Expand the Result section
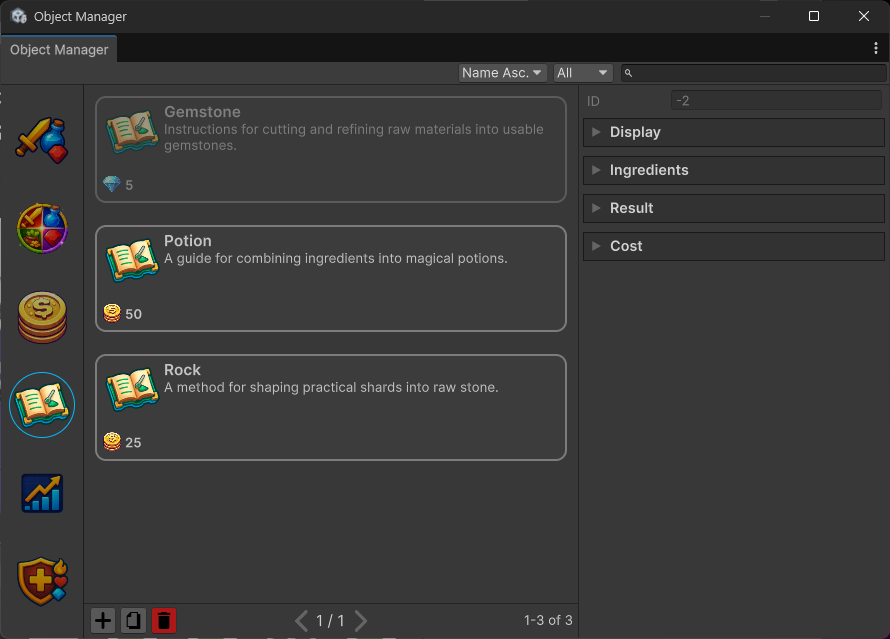This screenshot has width=890, height=639. [x=734, y=208]
